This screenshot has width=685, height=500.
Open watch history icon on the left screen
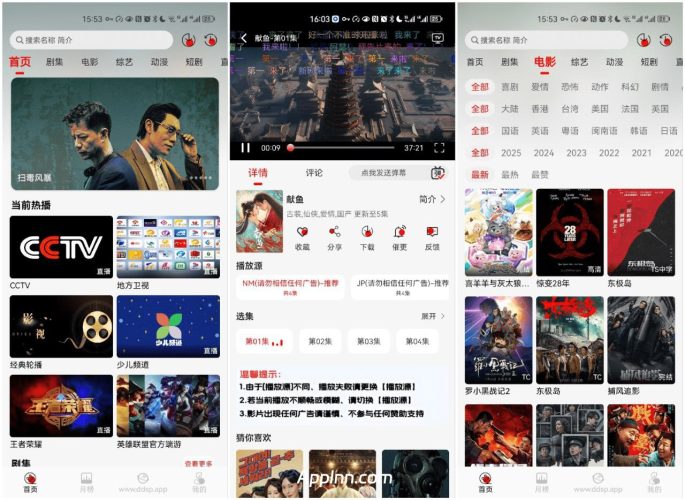211,40
